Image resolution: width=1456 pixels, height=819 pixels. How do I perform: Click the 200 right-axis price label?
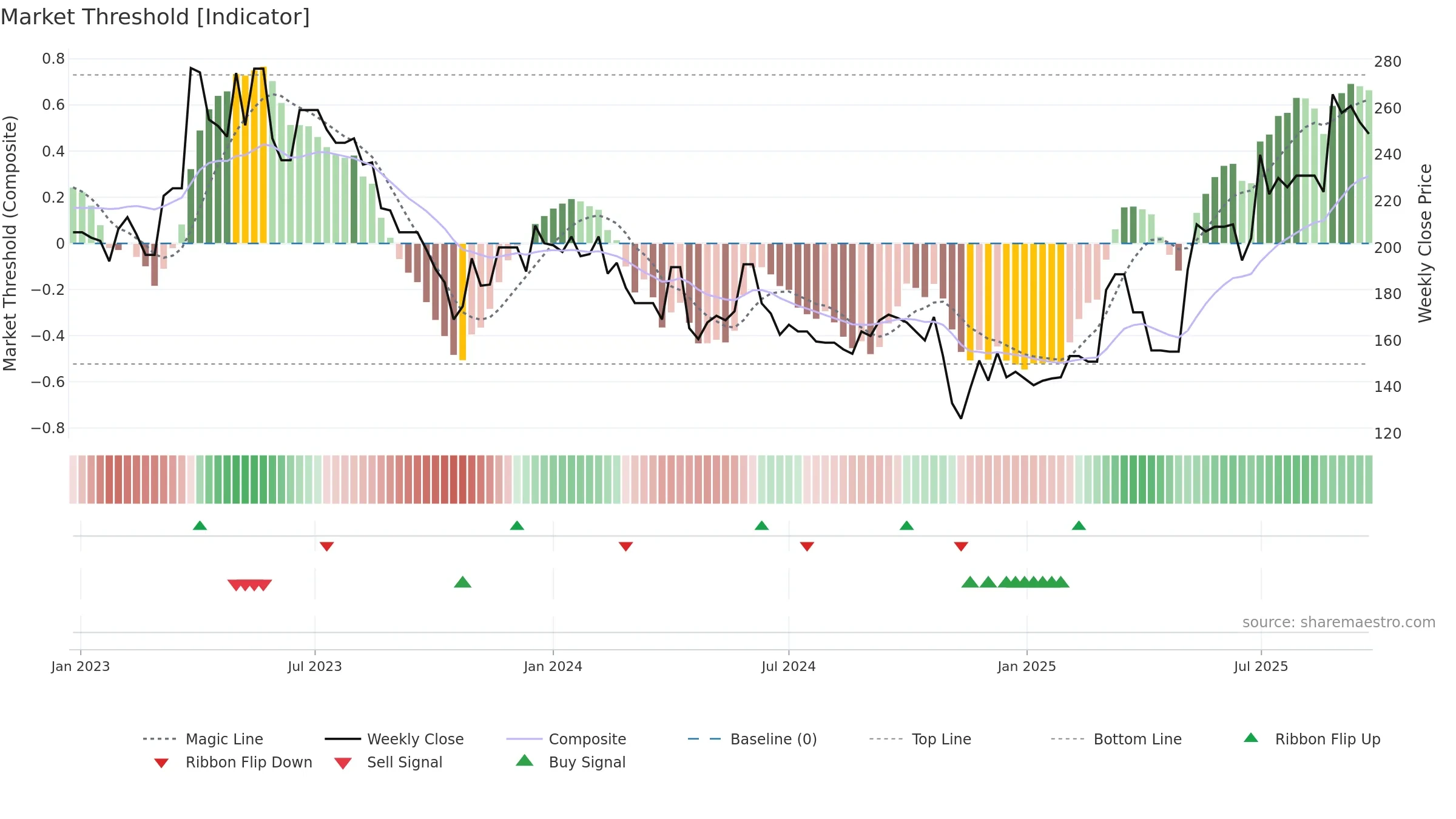[1387, 248]
